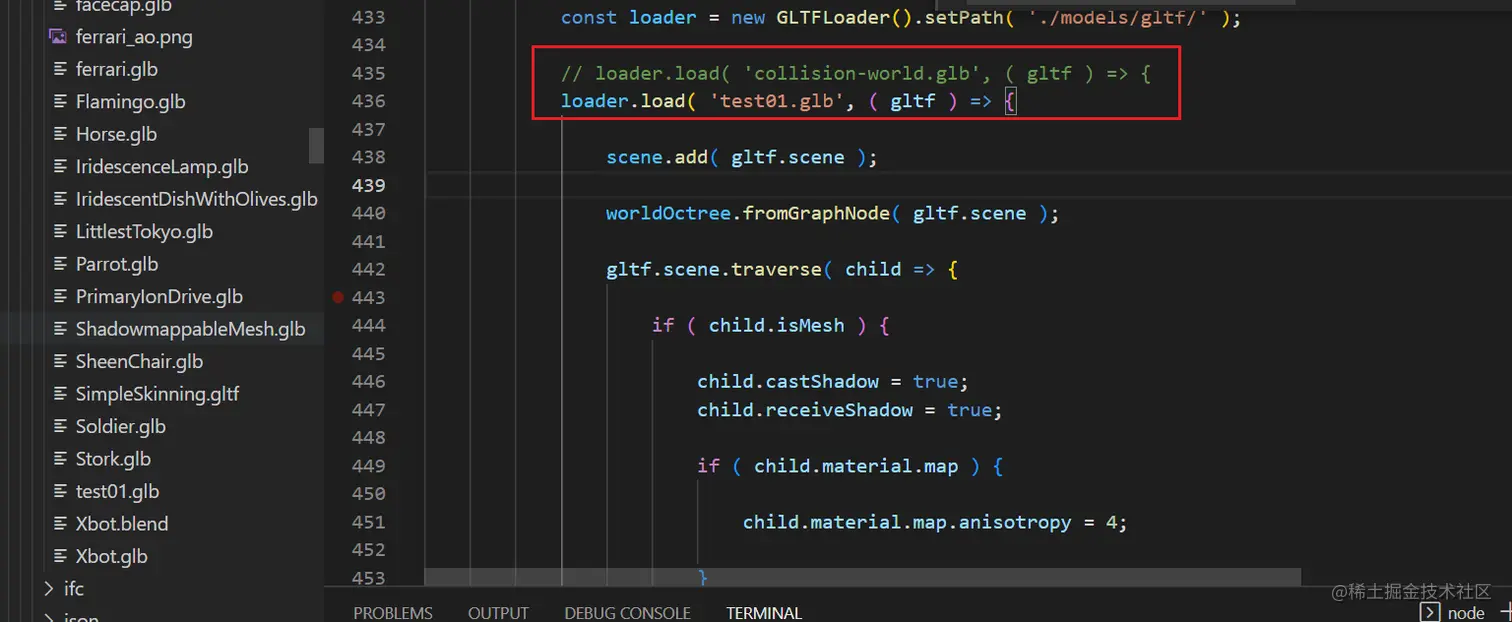The height and width of the screenshot is (622, 1512).
Task: Open SheenChair.glb file
Action: 139,362
